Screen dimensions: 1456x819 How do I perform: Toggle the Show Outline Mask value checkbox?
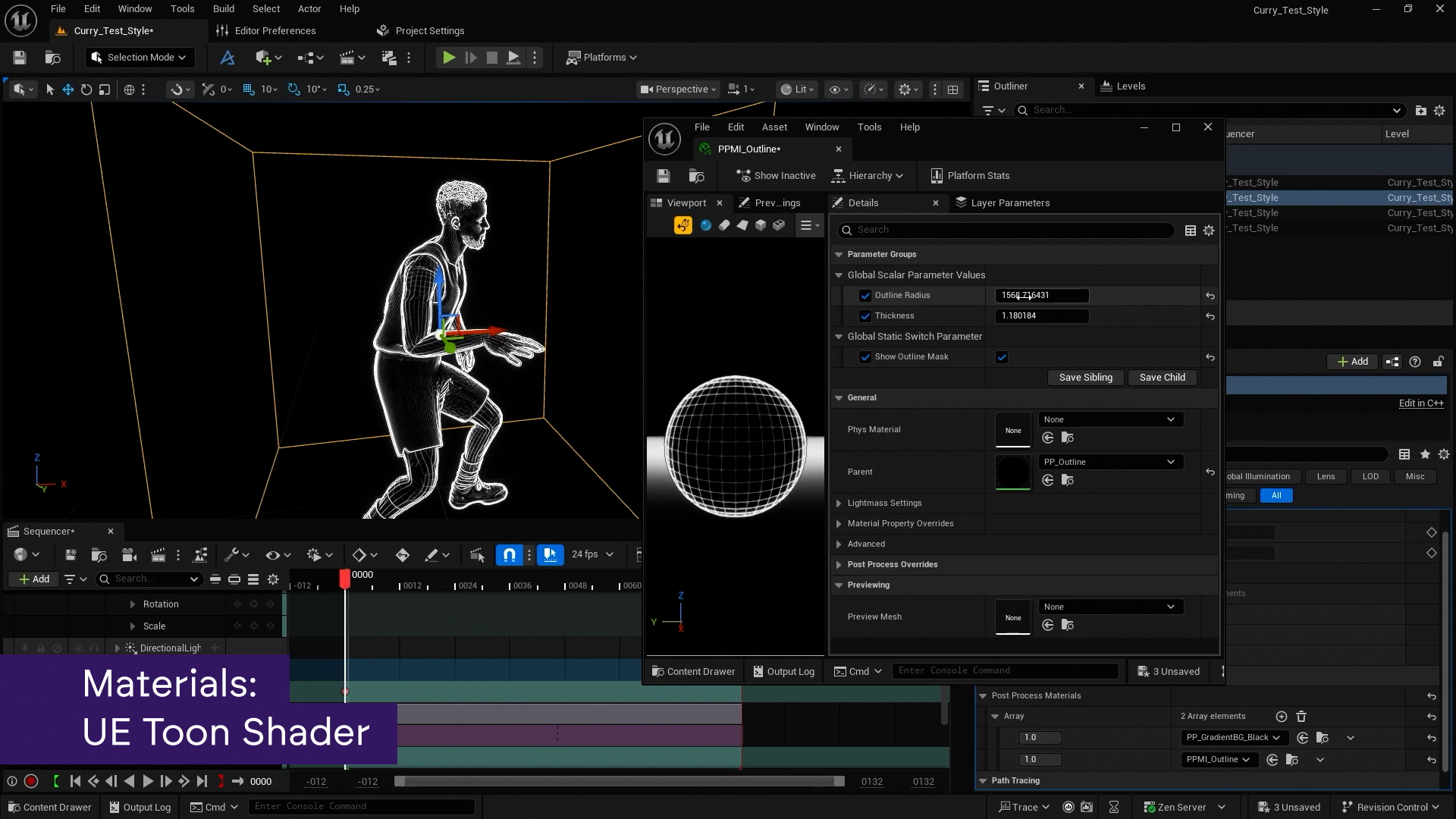[x=1002, y=357]
